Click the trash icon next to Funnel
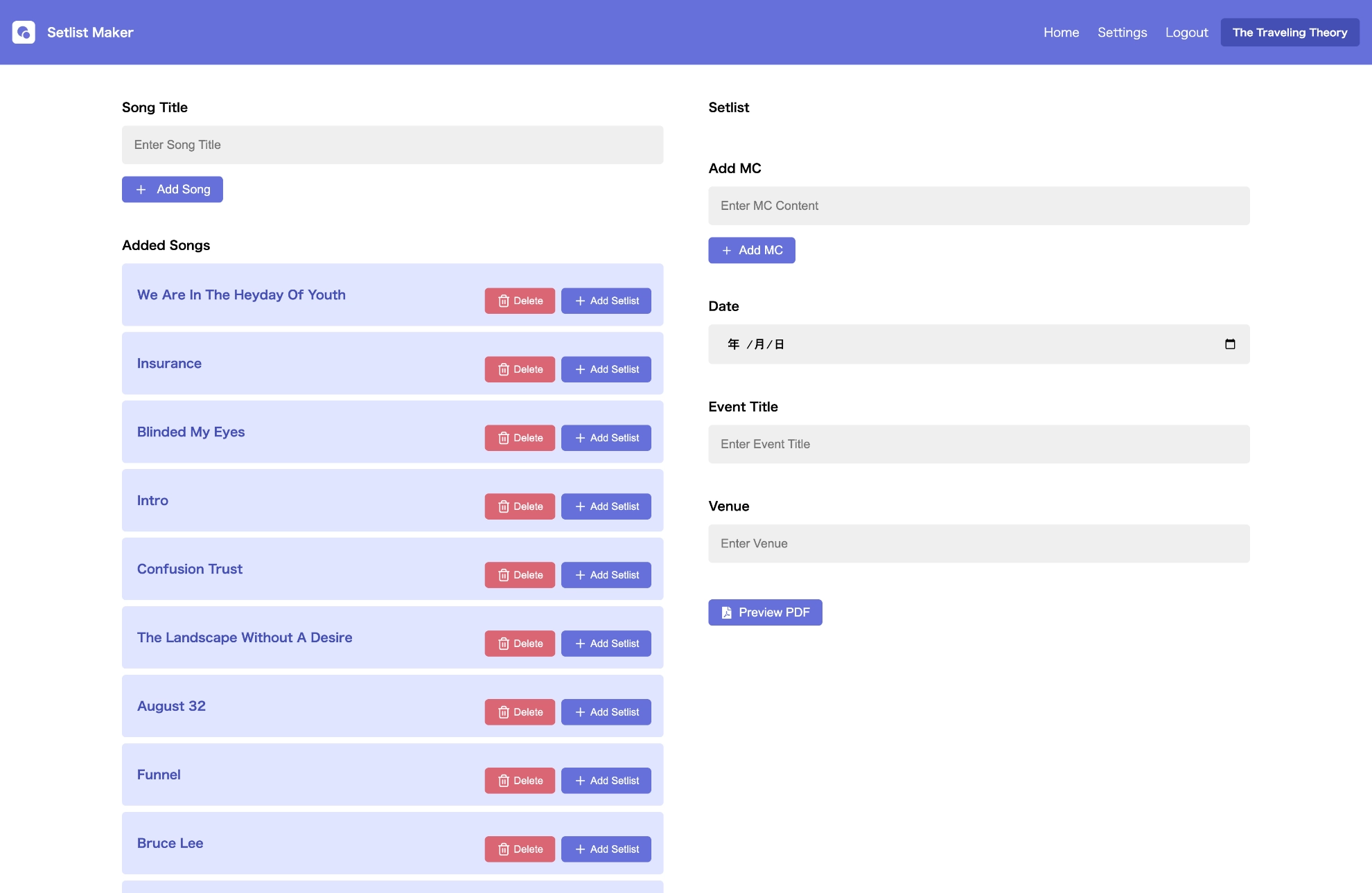This screenshot has width=1372, height=893. coord(504,781)
